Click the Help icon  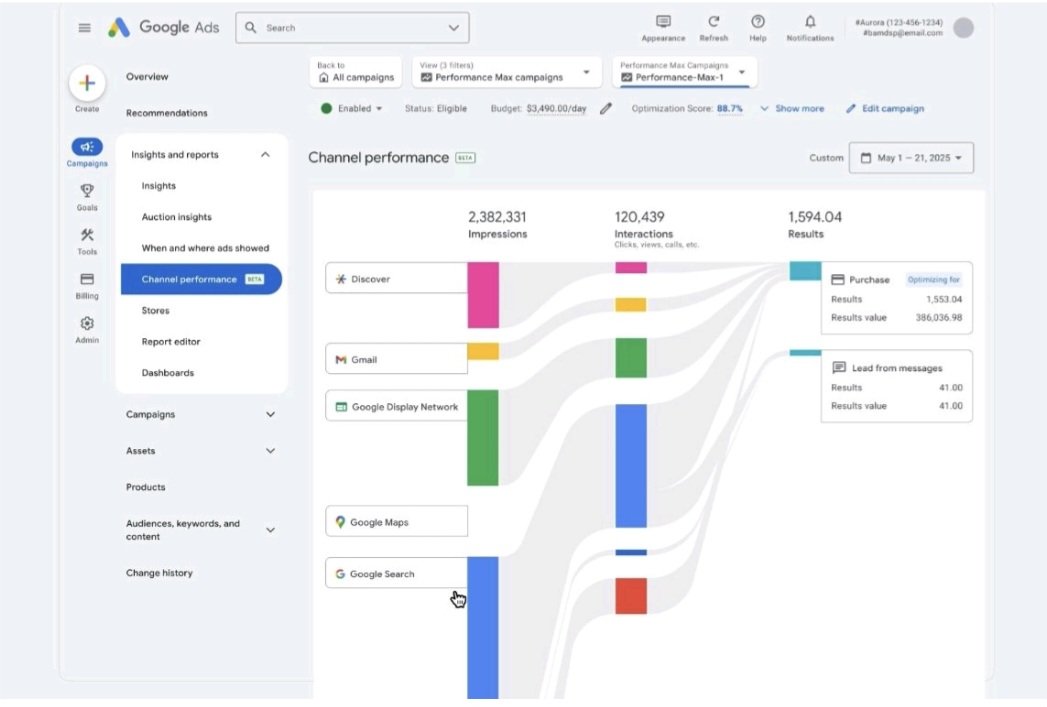point(757,22)
